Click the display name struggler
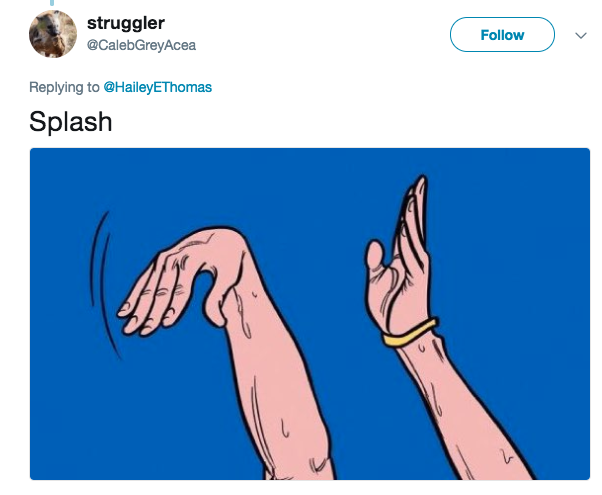Screen dimensions: 602x495 pyautogui.click(x=126, y=23)
